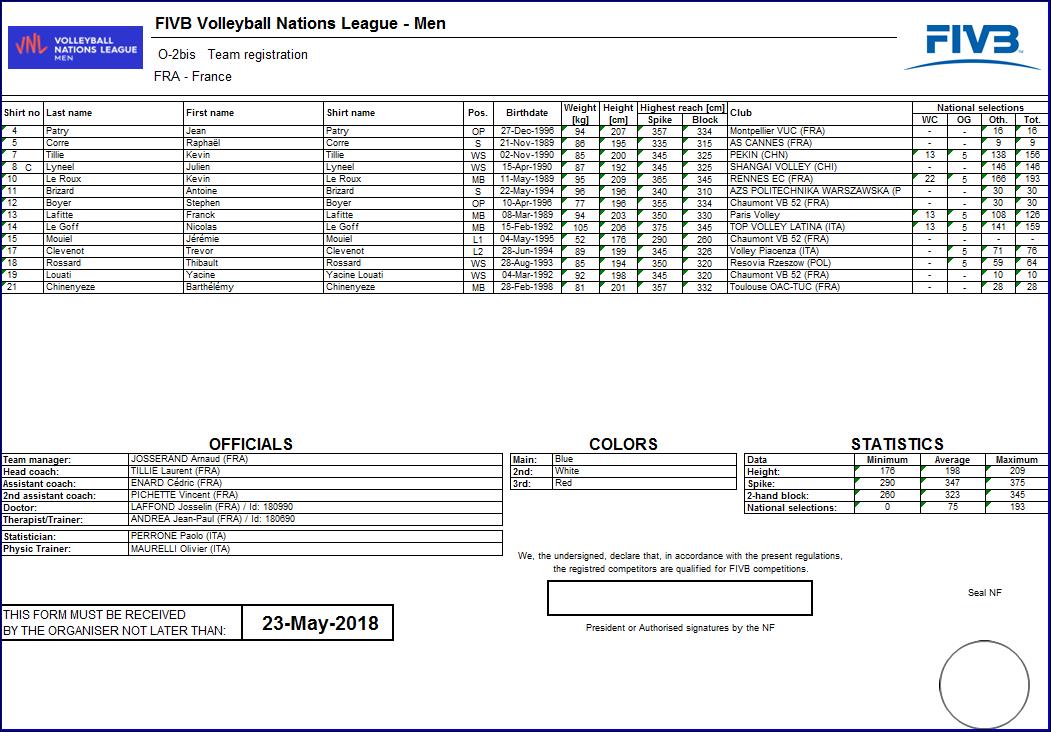
Task: Select the "Last name" column header
Action: click(69, 113)
